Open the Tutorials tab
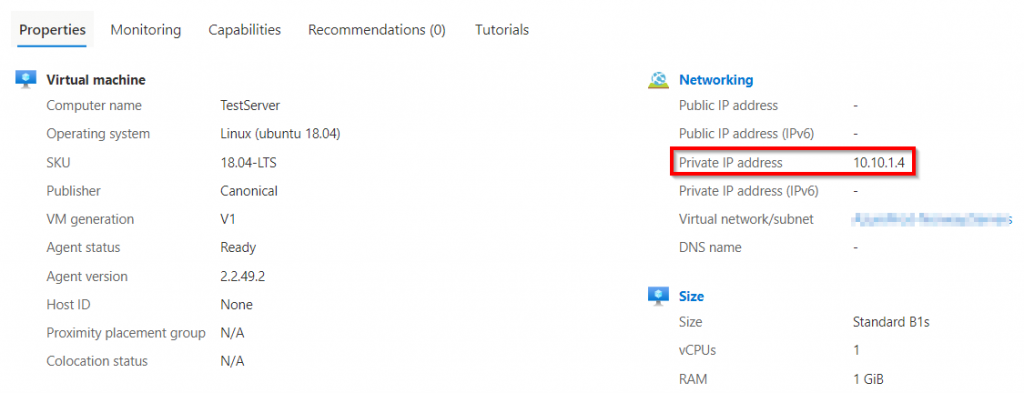 [502, 30]
